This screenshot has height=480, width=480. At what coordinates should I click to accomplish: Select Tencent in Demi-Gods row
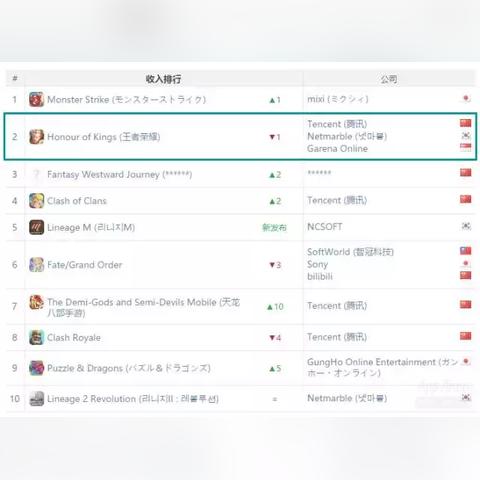coord(337,306)
